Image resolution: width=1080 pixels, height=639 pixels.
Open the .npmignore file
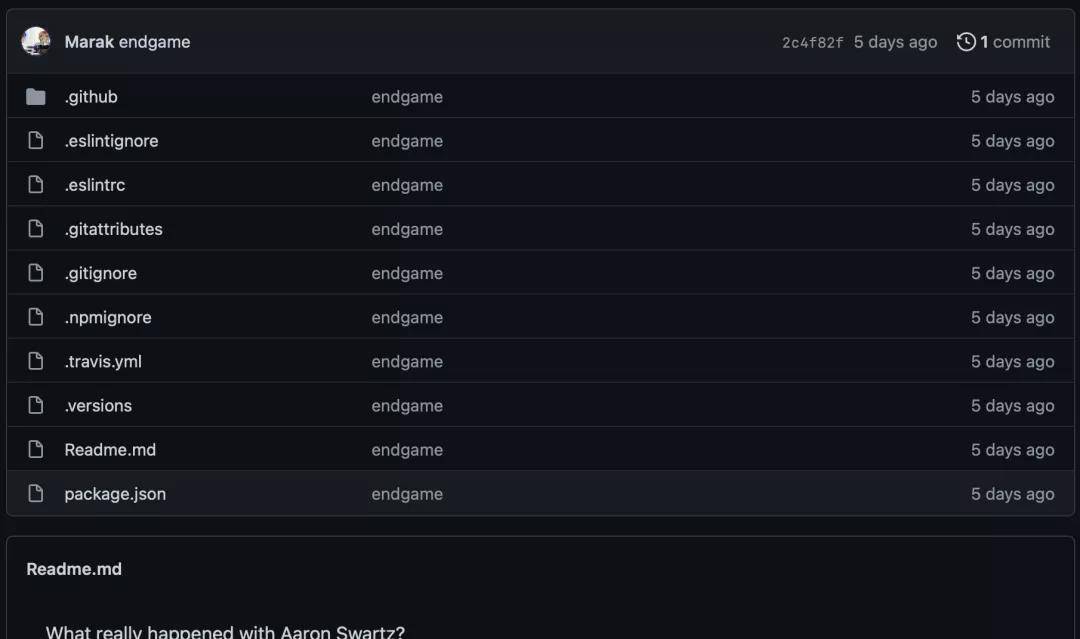(x=108, y=317)
